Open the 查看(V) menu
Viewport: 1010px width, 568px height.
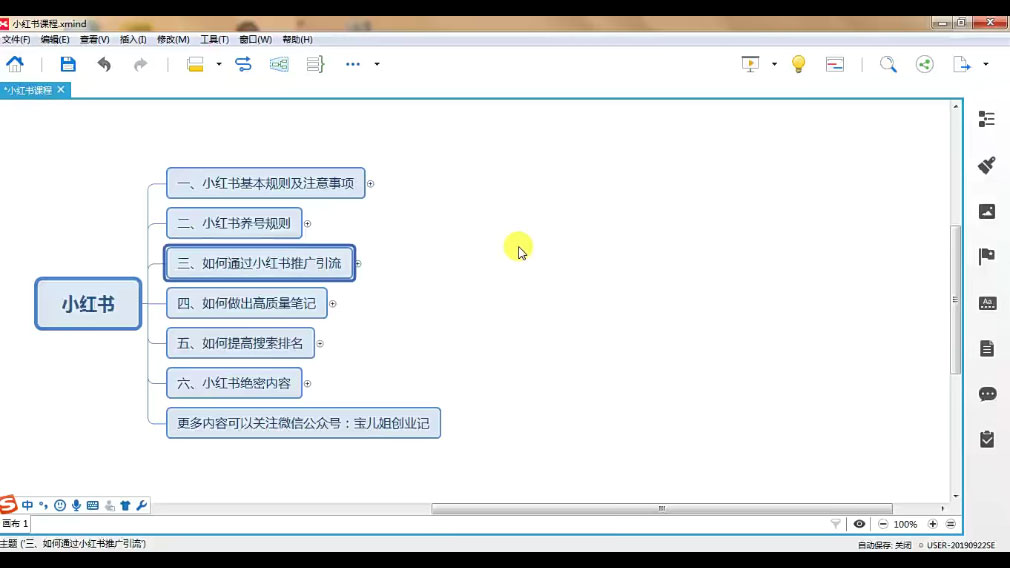tap(94, 39)
